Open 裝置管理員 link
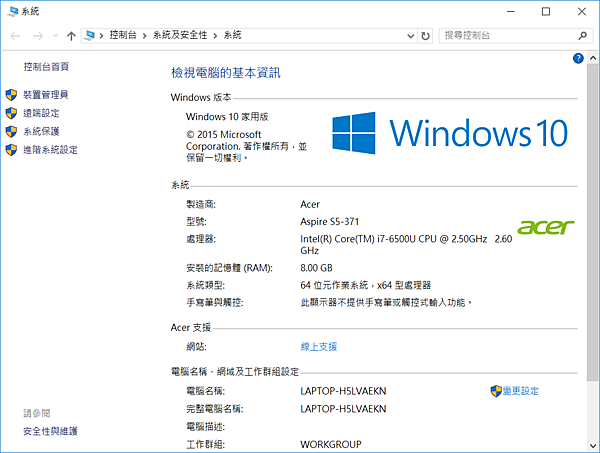 click(46, 95)
